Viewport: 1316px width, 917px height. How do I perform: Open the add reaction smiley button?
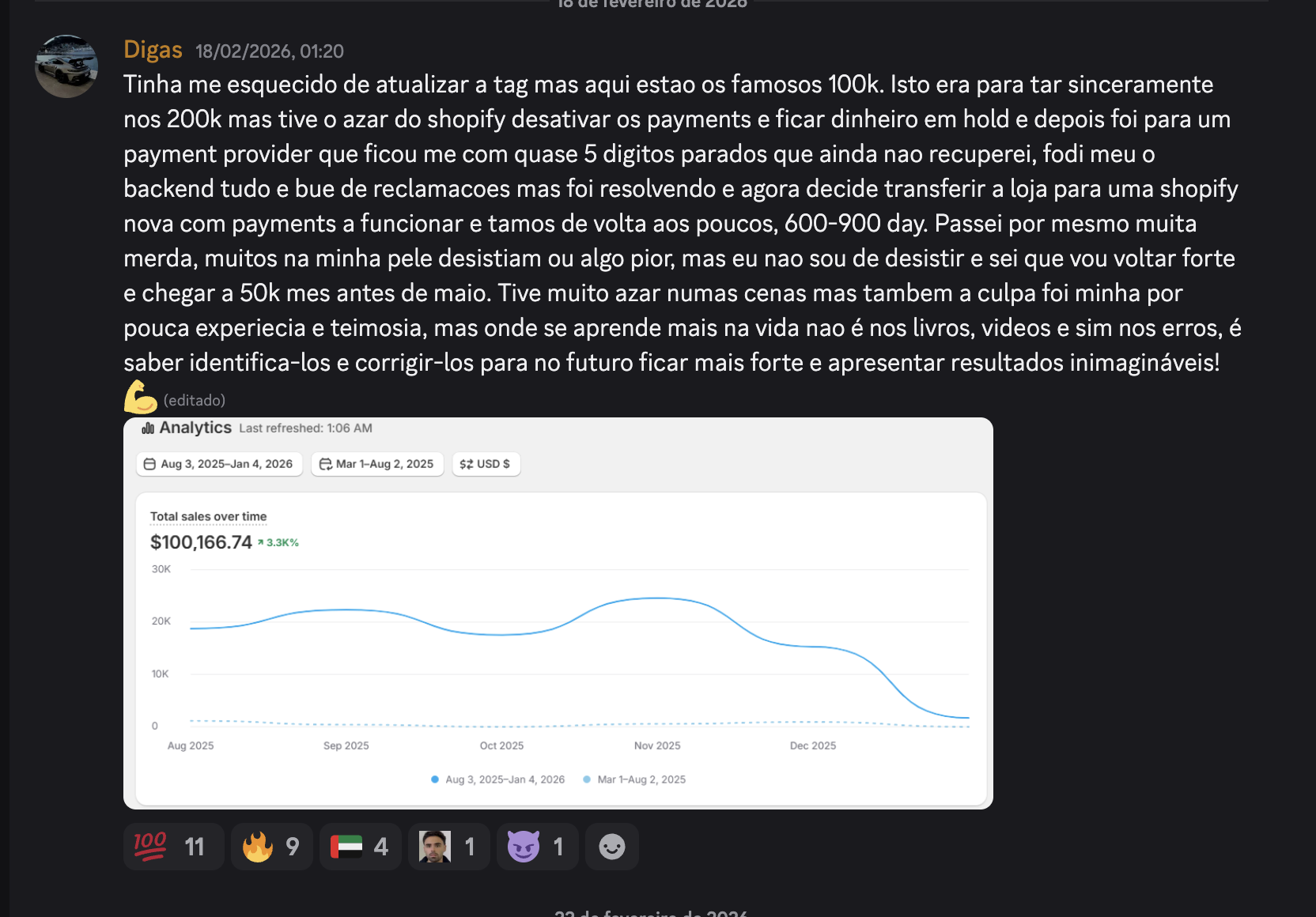pyautogui.click(x=611, y=847)
